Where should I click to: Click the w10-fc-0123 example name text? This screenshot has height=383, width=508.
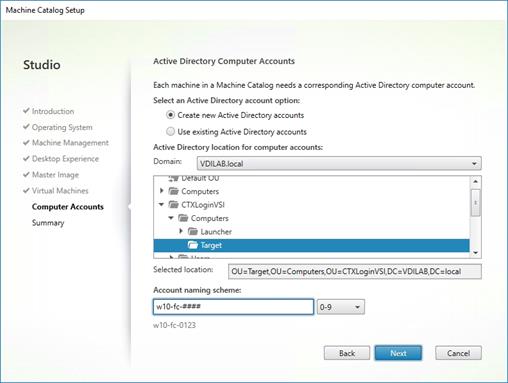pos(174,325)
